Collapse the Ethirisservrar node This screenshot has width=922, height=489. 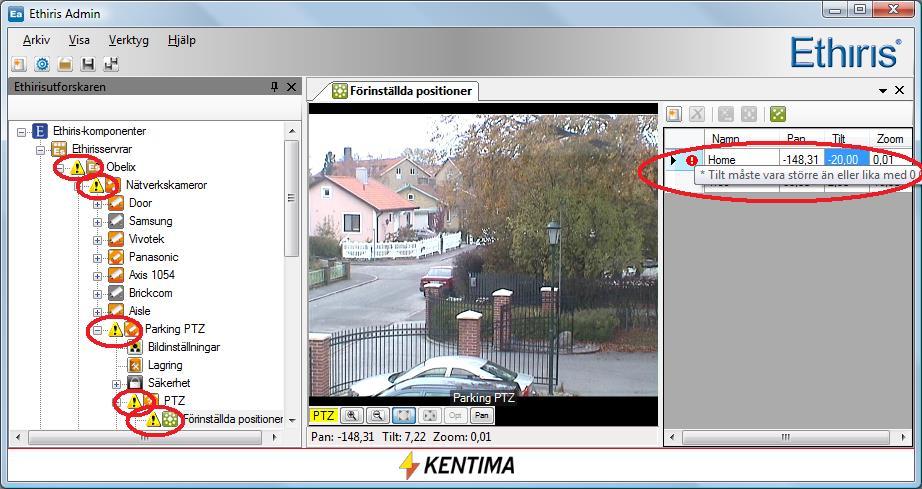41,149
